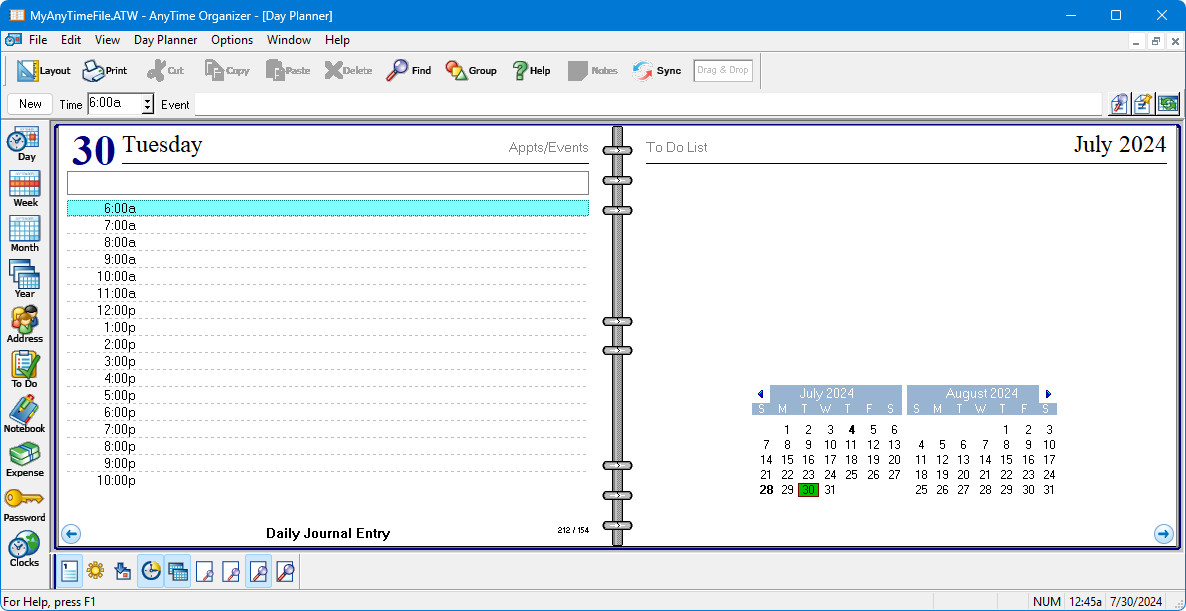Click inside the Event text field
The image size is (1186, 611).
tap(648, 104)
